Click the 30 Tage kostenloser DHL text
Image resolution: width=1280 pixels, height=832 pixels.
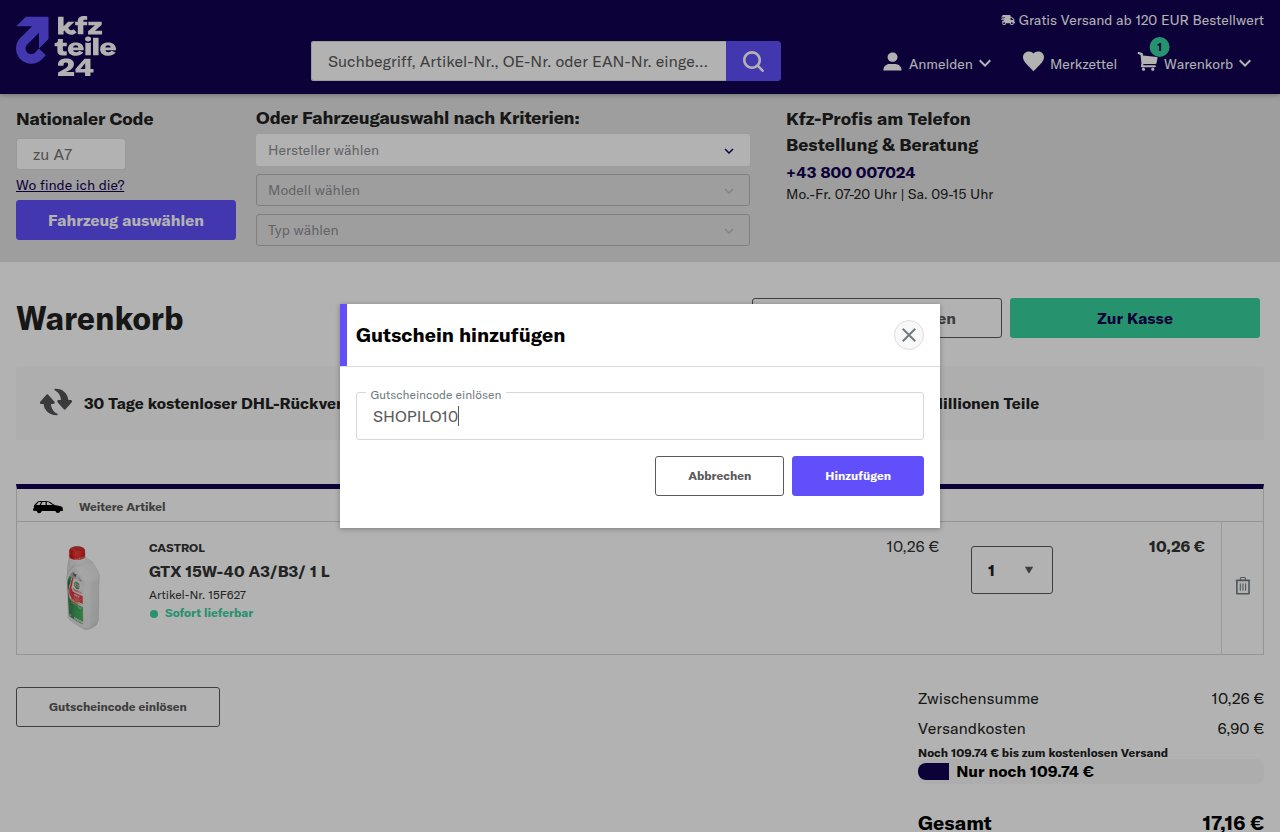(212, 404)
